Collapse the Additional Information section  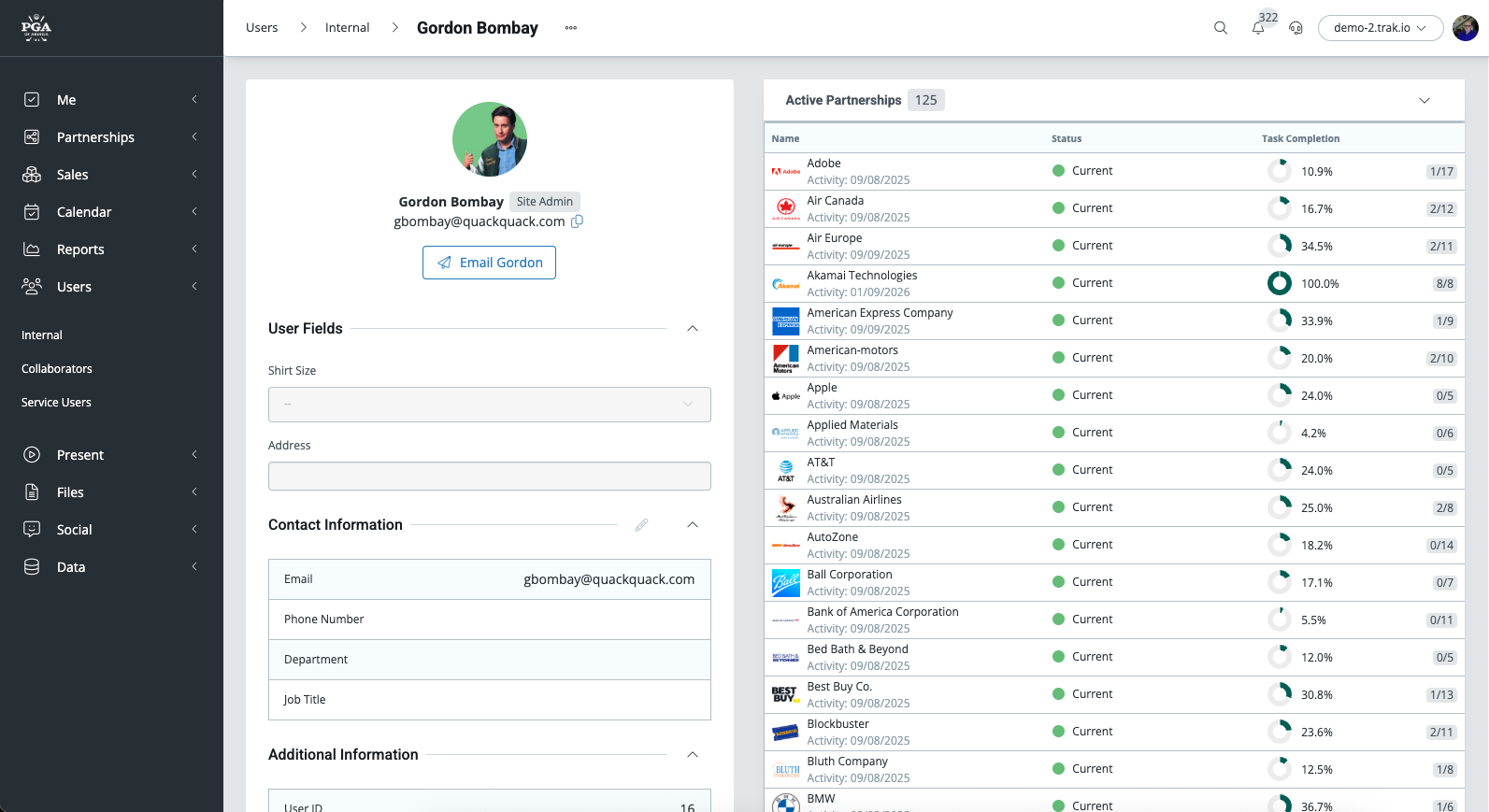click(693, 755)
